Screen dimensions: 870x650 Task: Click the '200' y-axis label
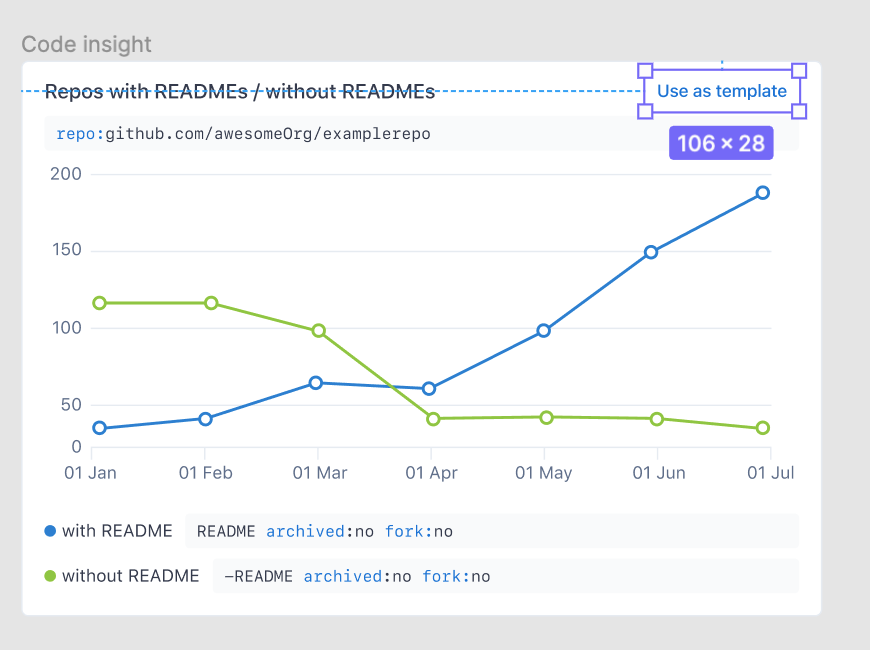point(66,174)
